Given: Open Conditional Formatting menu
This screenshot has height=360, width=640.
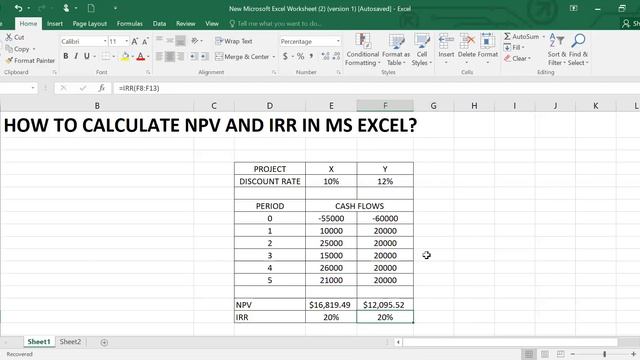Looking at the screenshot, I should click(x=362, y=49).
